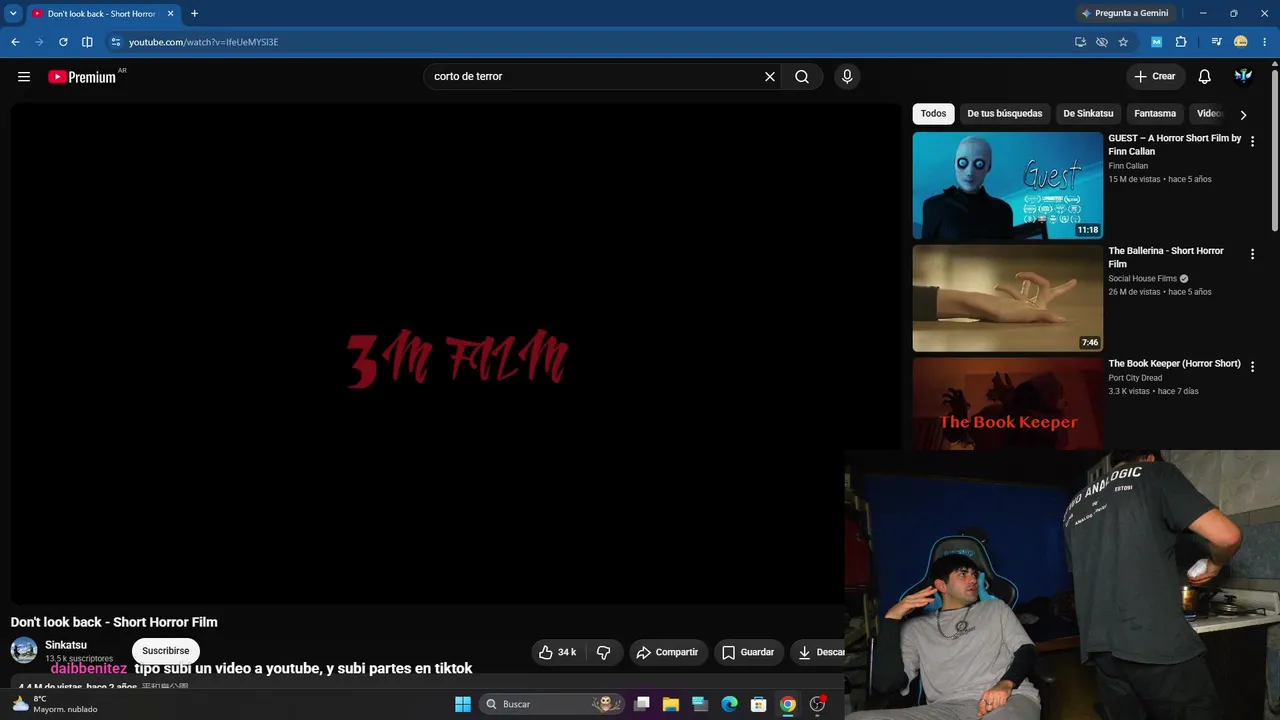Open Chrome media controls icon
This screenshot has height=720, width=1280.
pyautogui.click(x=1216, y=42)
